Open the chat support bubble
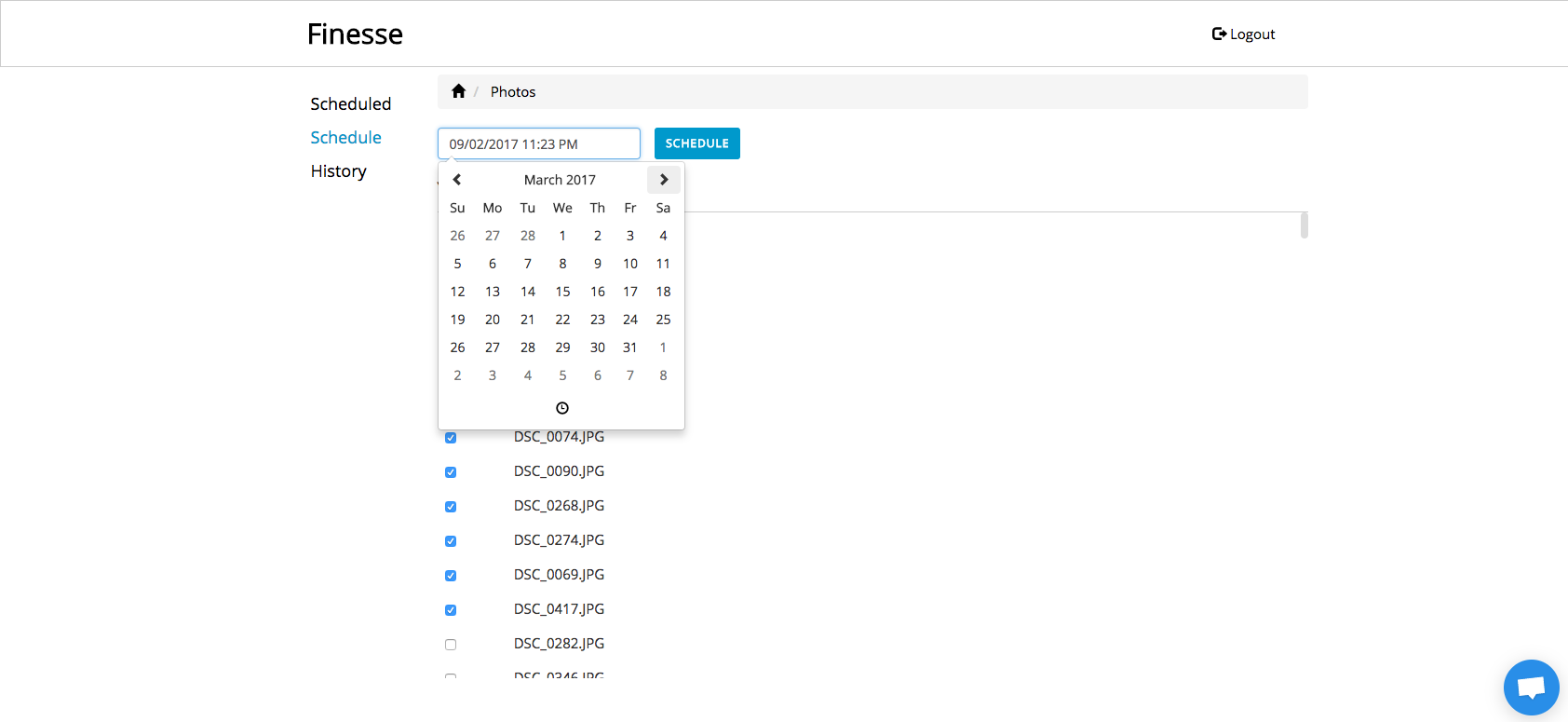This screenshot has height=722, width=1568. click(x=1531, y=688)
